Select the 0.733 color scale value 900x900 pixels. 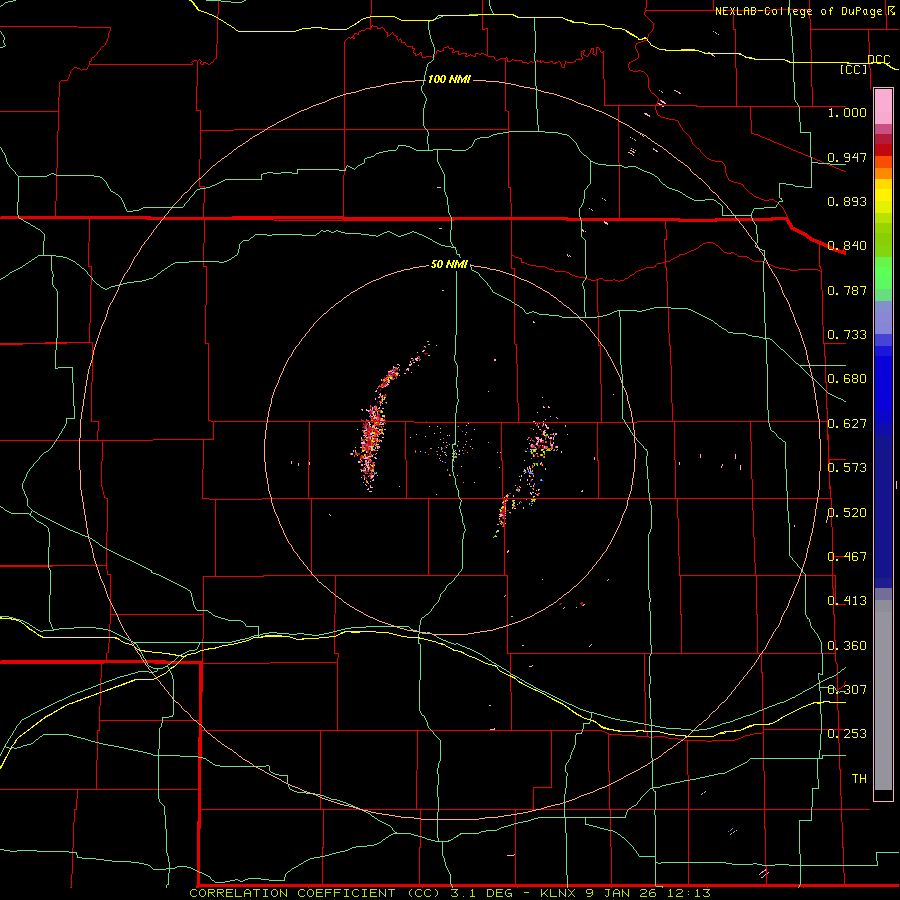point(847,335)
